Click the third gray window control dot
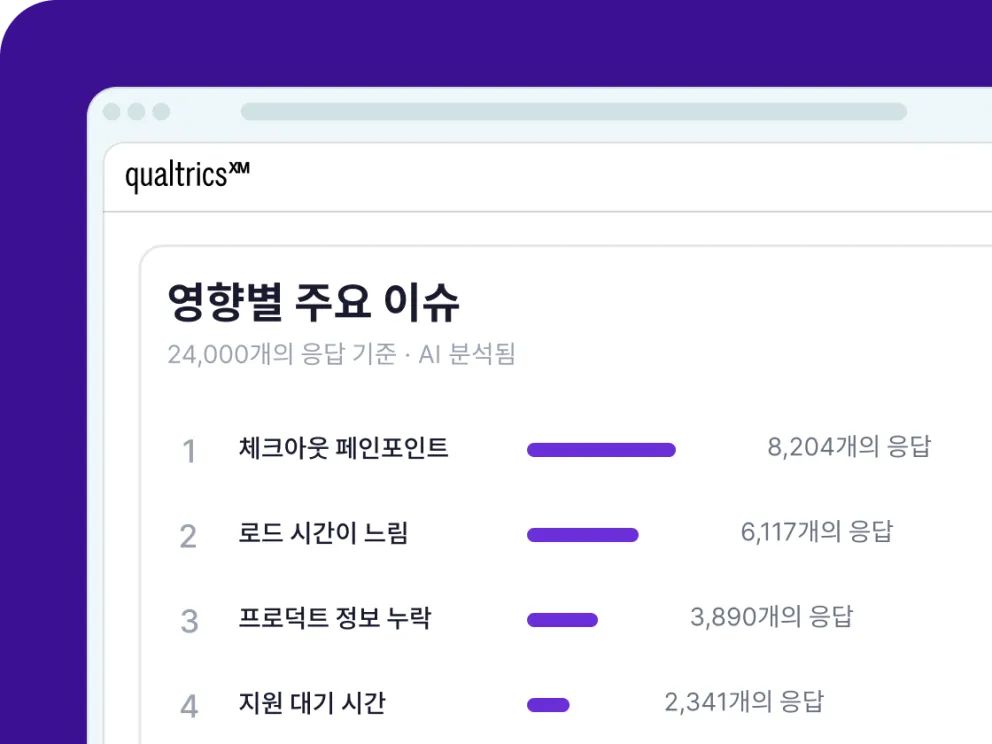 click(161, 111)
